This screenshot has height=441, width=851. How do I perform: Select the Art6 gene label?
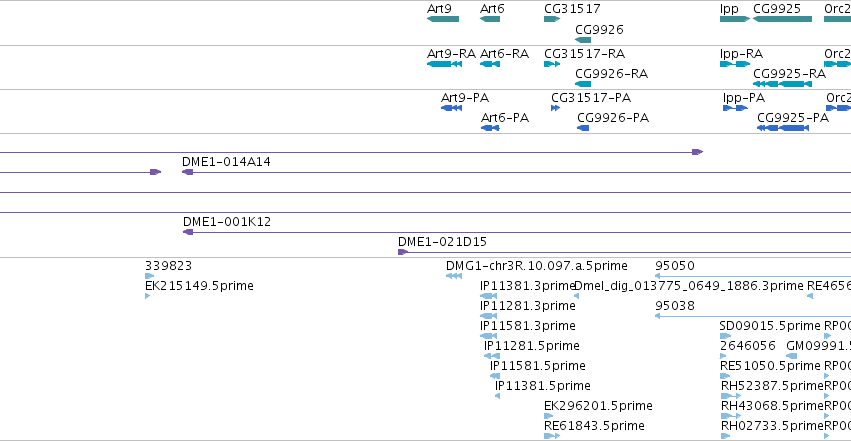click(492, 9)
